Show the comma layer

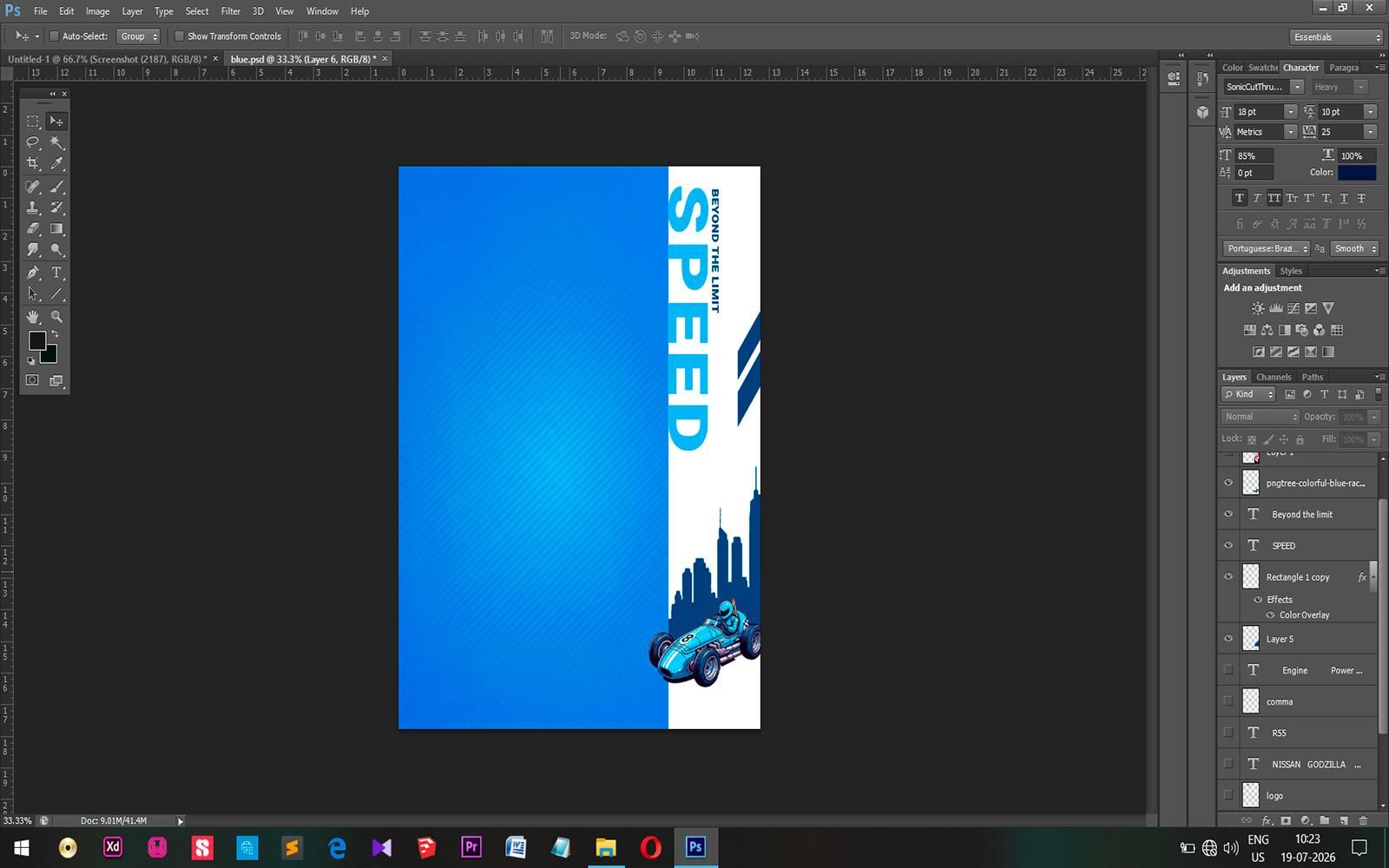pos(1228,701)
